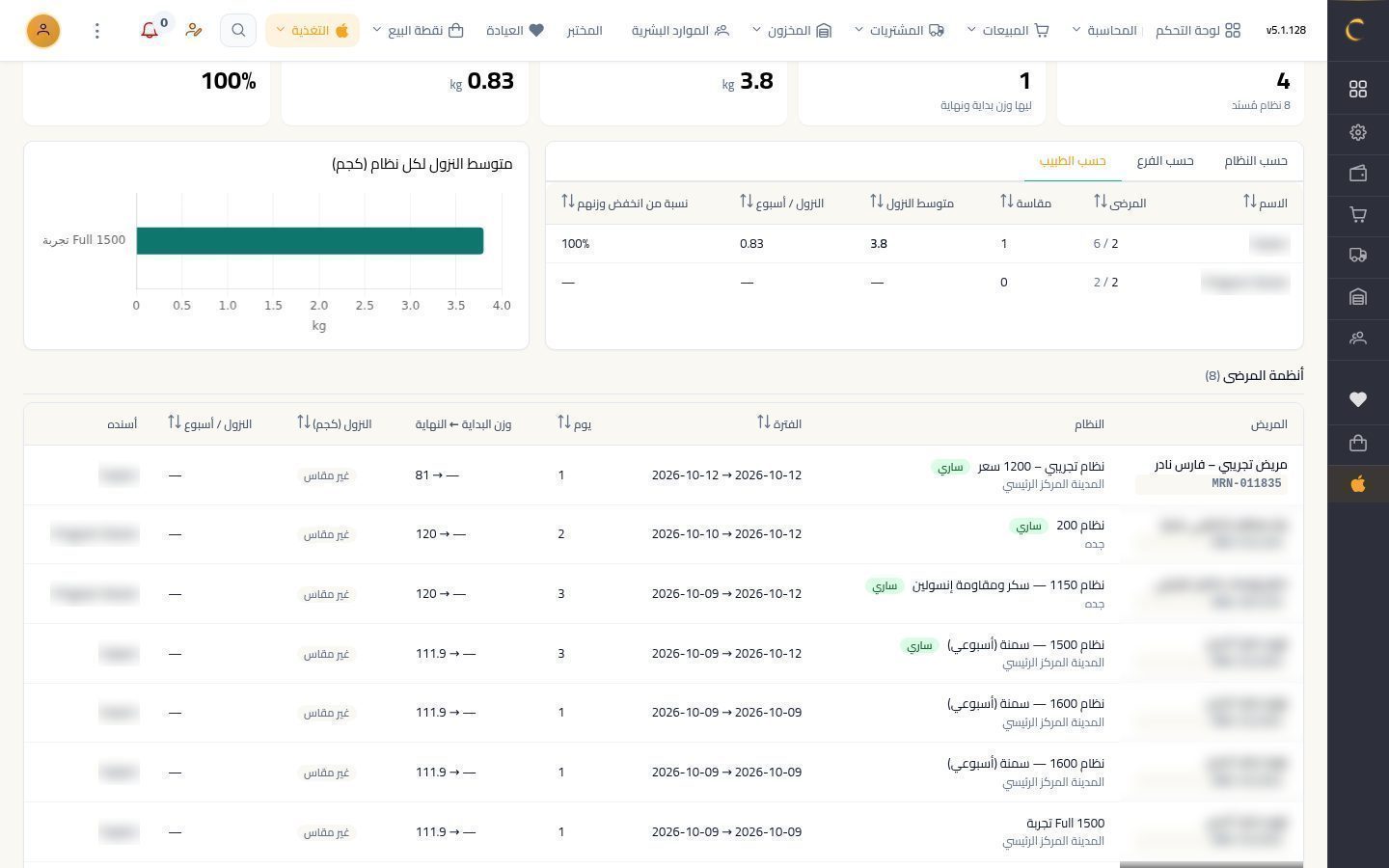Select the حسب الطبيب tab
Viewport: 1389px width, 868px height.
pos(1073,160)
